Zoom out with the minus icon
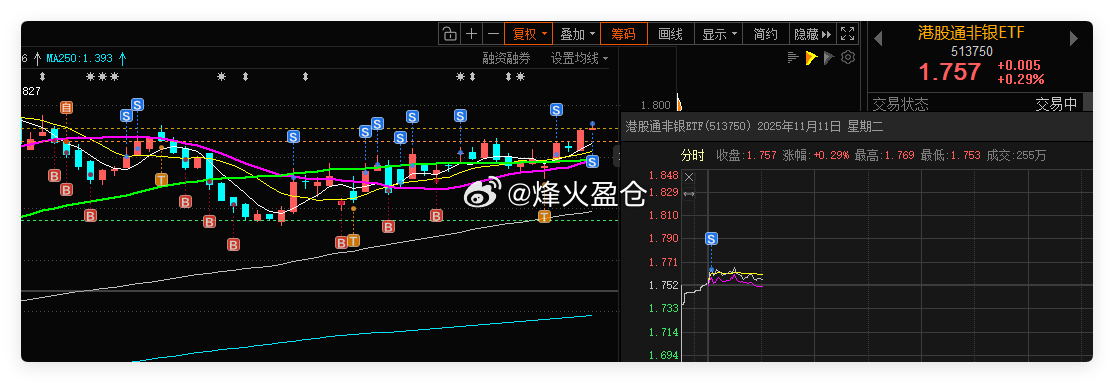 [x=493, y=33]
